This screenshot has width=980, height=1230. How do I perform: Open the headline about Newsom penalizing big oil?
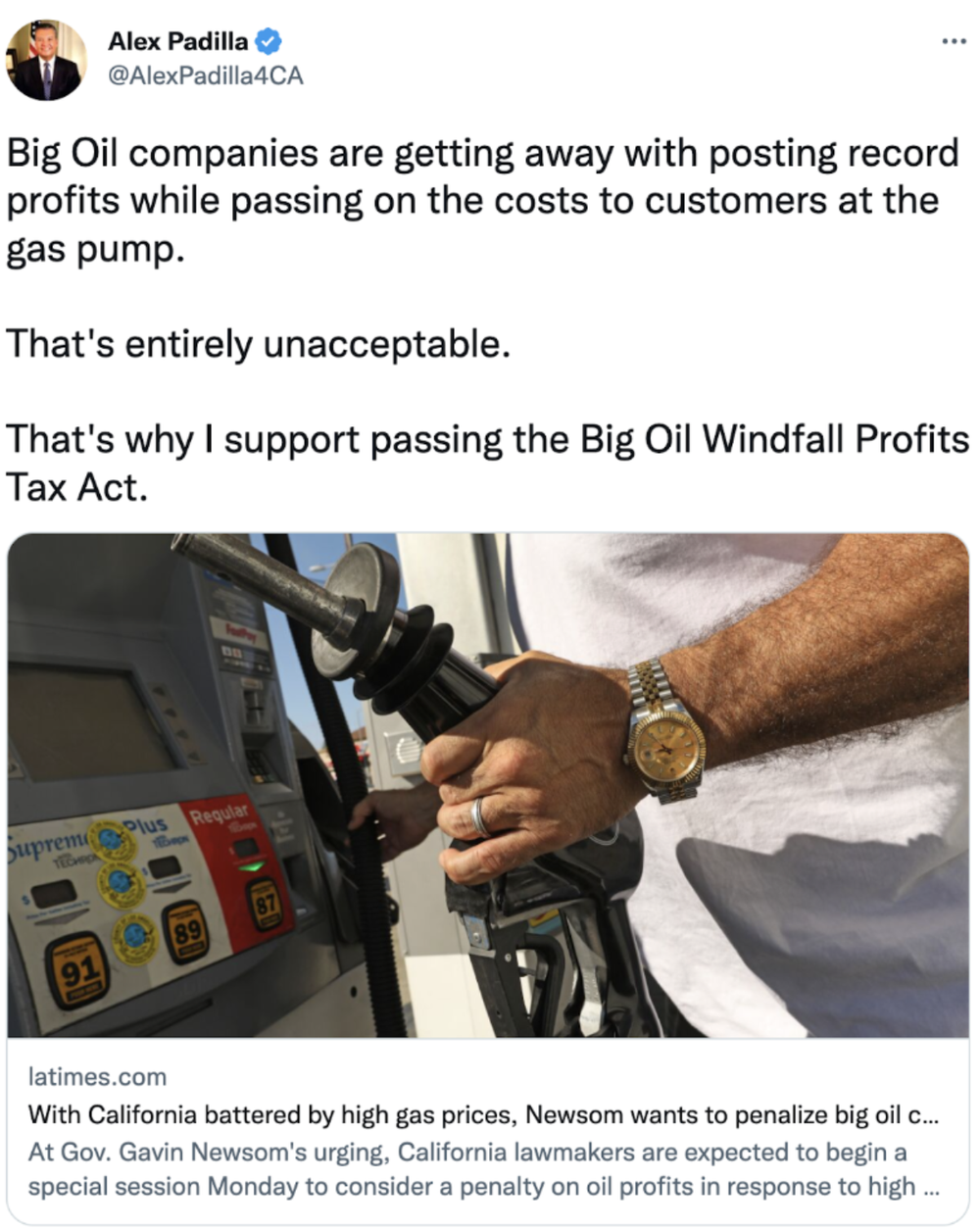coord(483,1114)
